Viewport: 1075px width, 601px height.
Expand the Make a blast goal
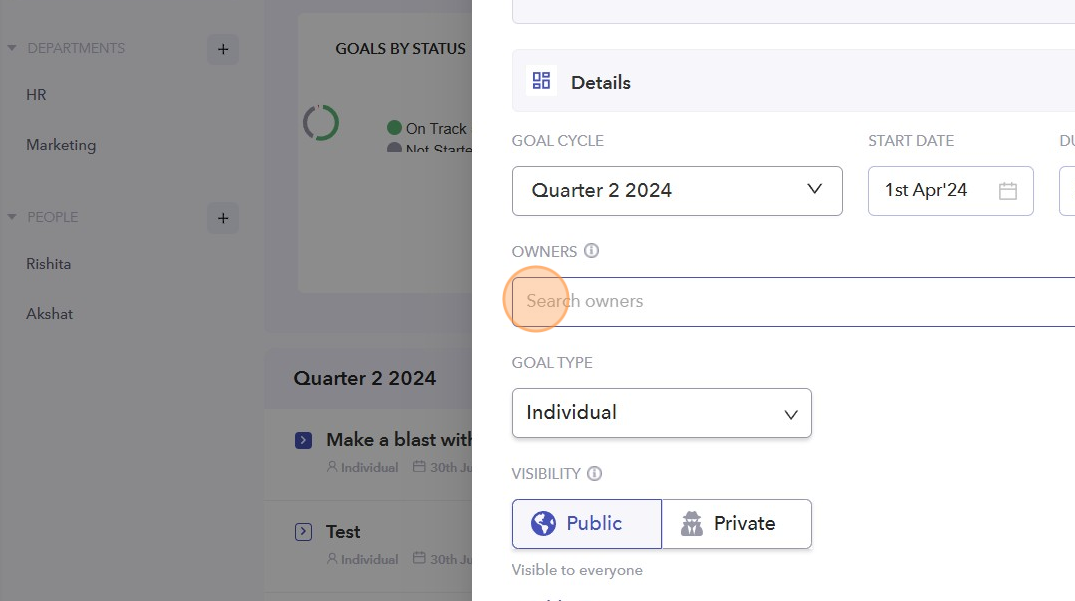pos(304,440)
